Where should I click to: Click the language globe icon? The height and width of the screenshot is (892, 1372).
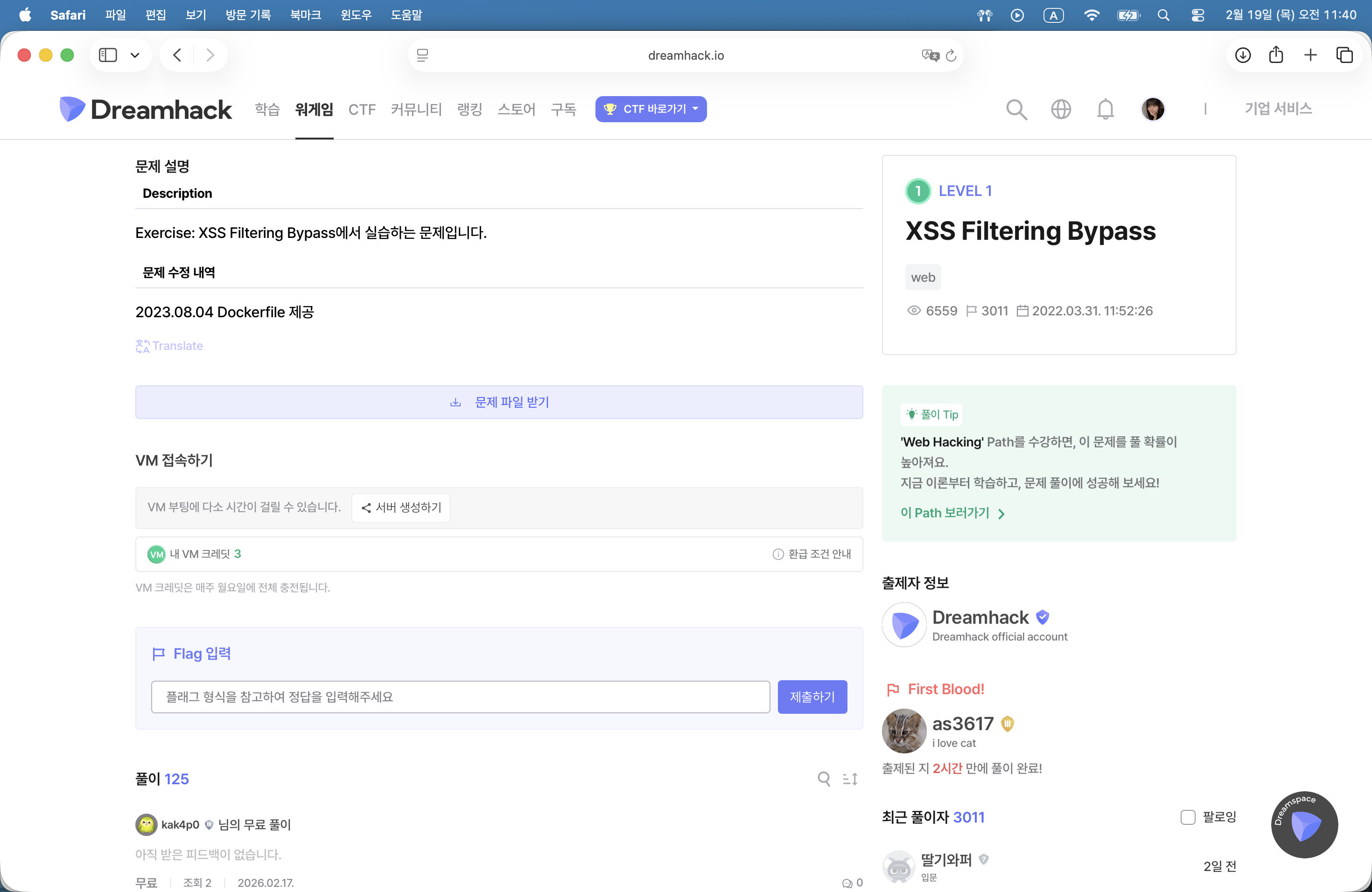(1061, 110)
